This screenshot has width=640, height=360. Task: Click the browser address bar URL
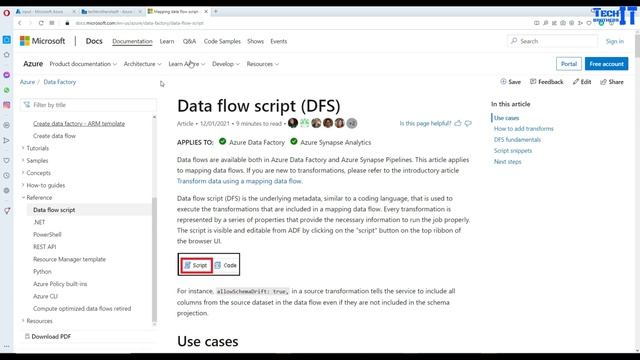[x=139, y=23]
